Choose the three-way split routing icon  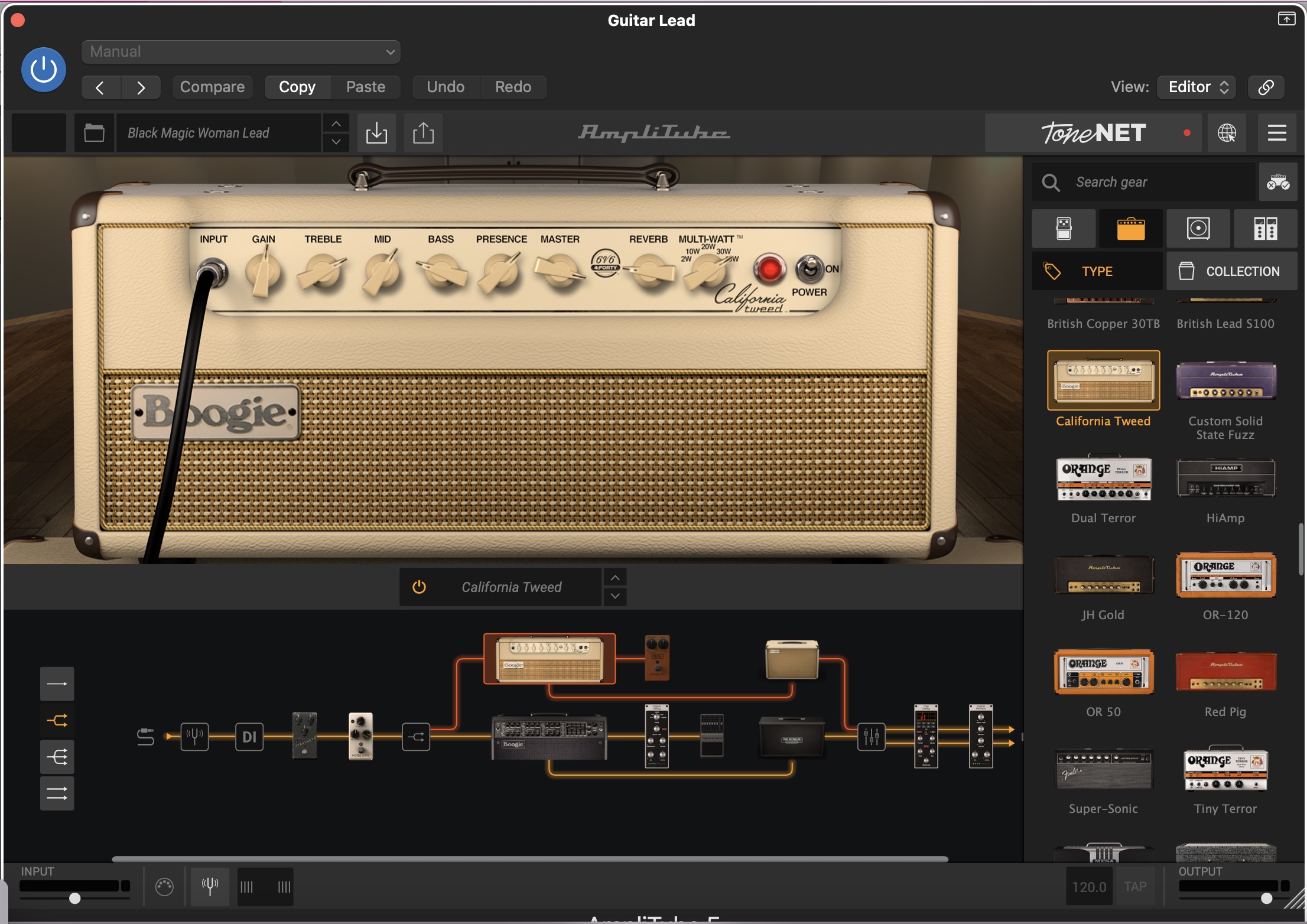coord(57,757)
